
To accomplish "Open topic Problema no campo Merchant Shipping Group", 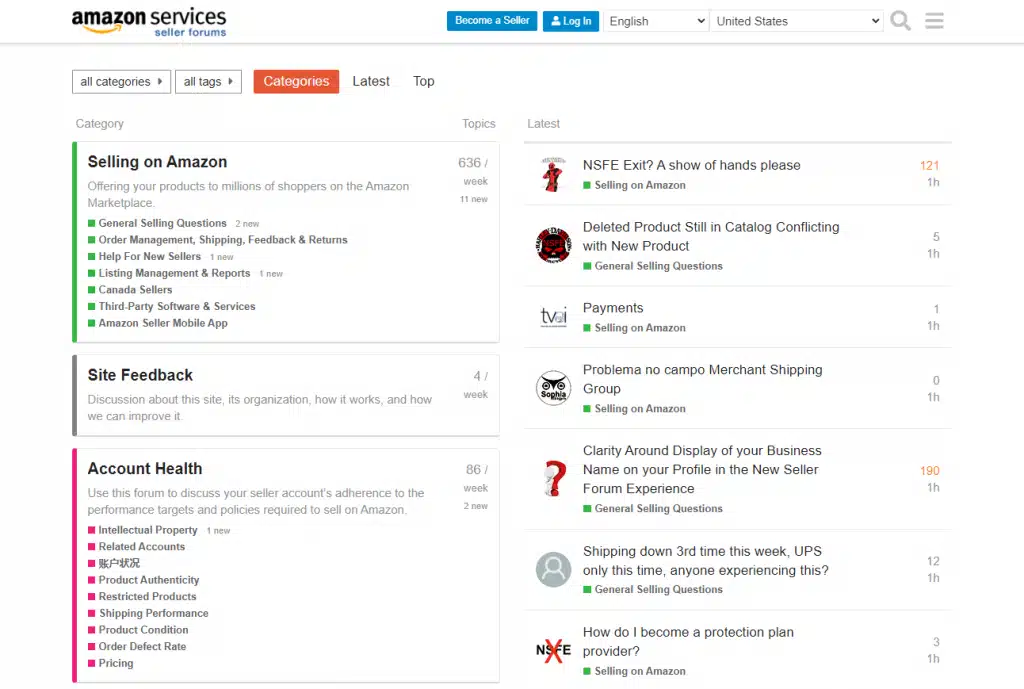I will (703, 379).
